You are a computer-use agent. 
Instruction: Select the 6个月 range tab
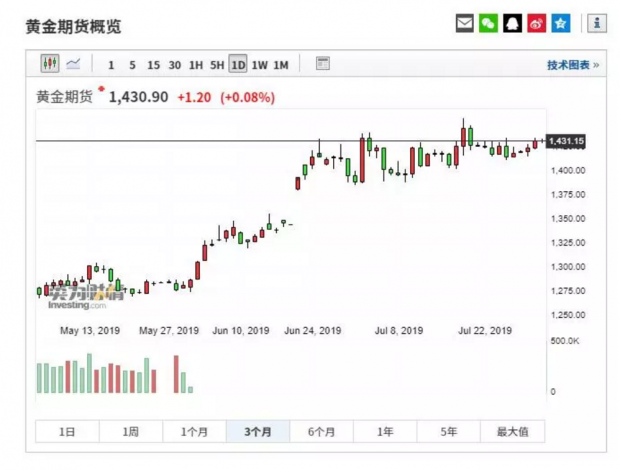pos(322,431)
